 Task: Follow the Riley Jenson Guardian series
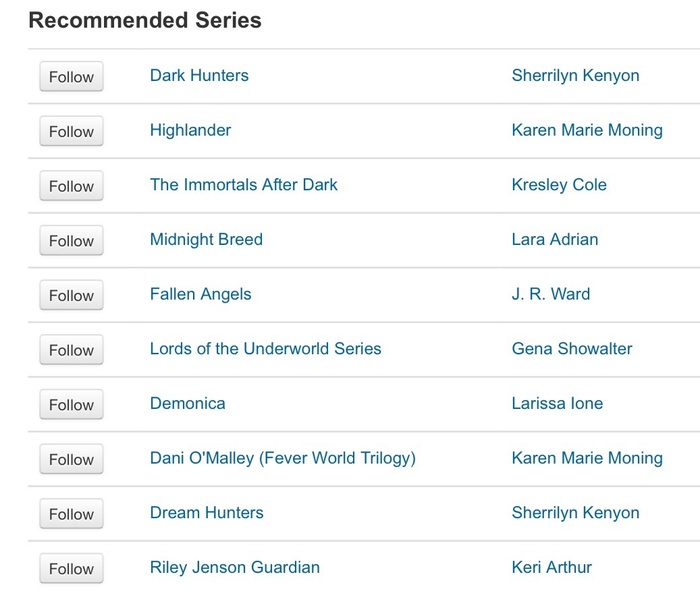click(71, 568)
